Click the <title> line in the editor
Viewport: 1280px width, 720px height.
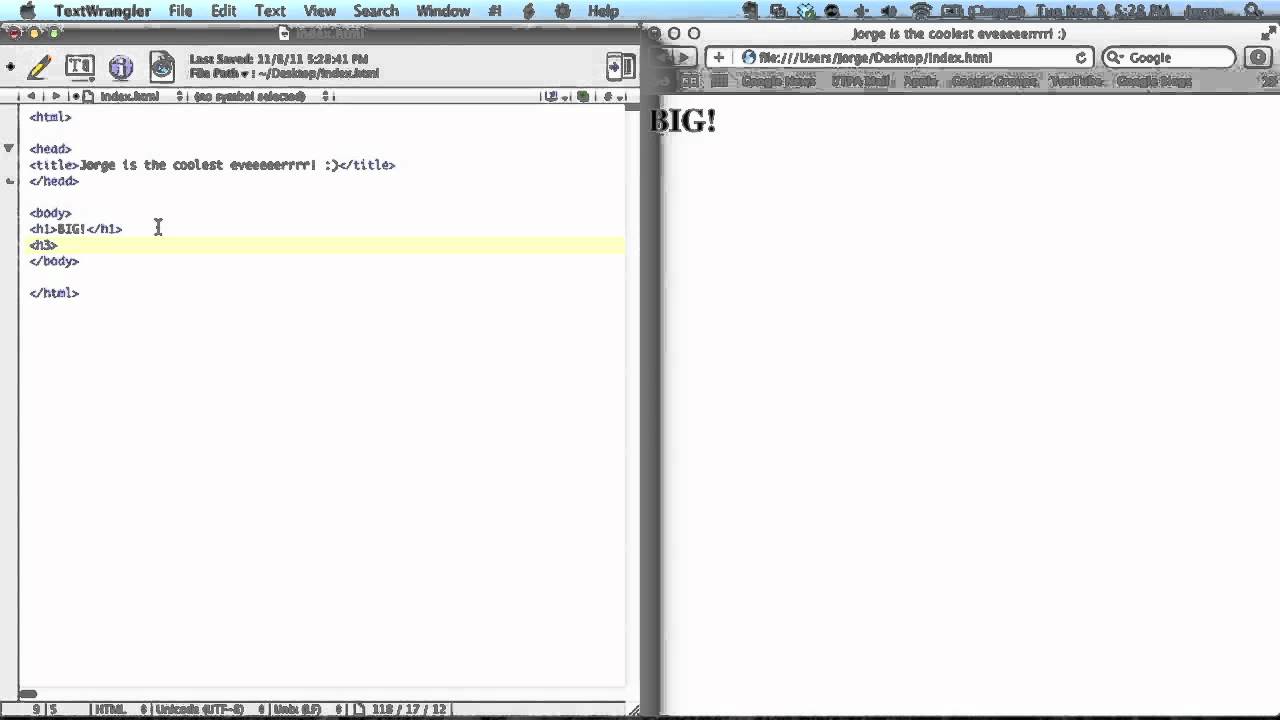point(212,165)
